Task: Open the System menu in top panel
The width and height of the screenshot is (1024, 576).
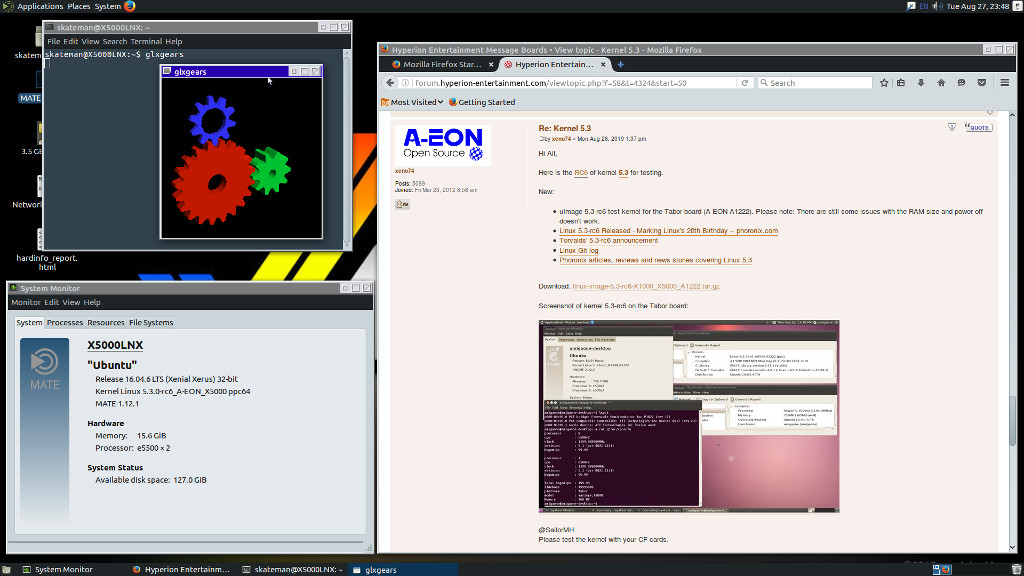Action: [x=108, y=6]
